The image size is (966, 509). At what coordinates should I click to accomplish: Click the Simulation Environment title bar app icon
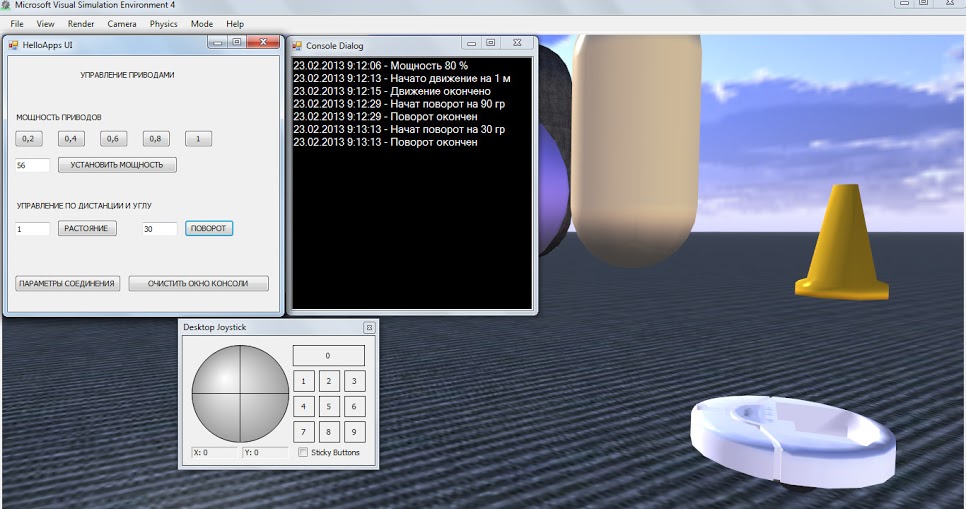pyautogui.click(x=6, y=5)
